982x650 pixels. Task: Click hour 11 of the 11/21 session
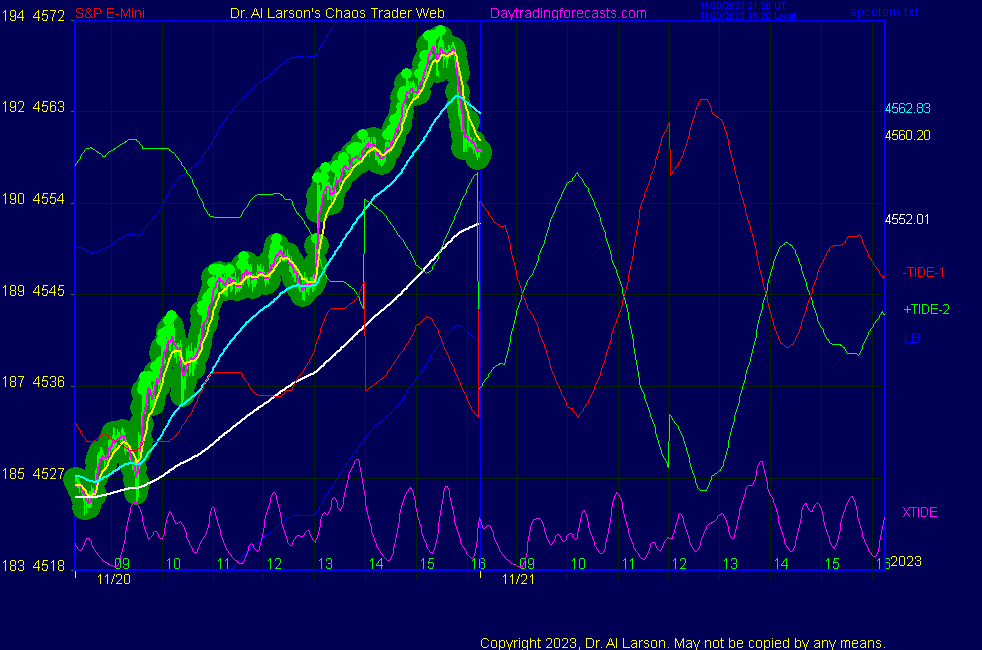[x=629, y=564]
